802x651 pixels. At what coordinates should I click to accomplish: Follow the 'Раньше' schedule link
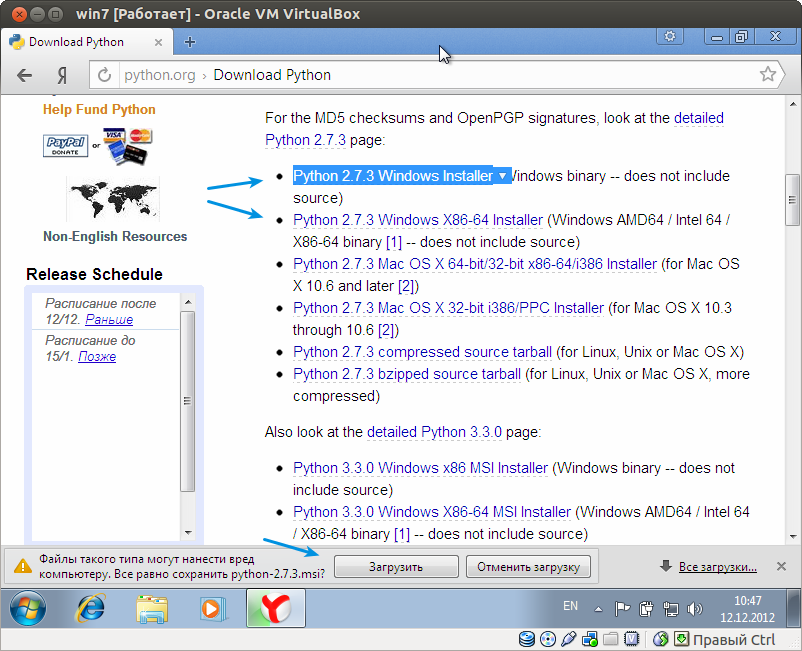click(109, 320)
